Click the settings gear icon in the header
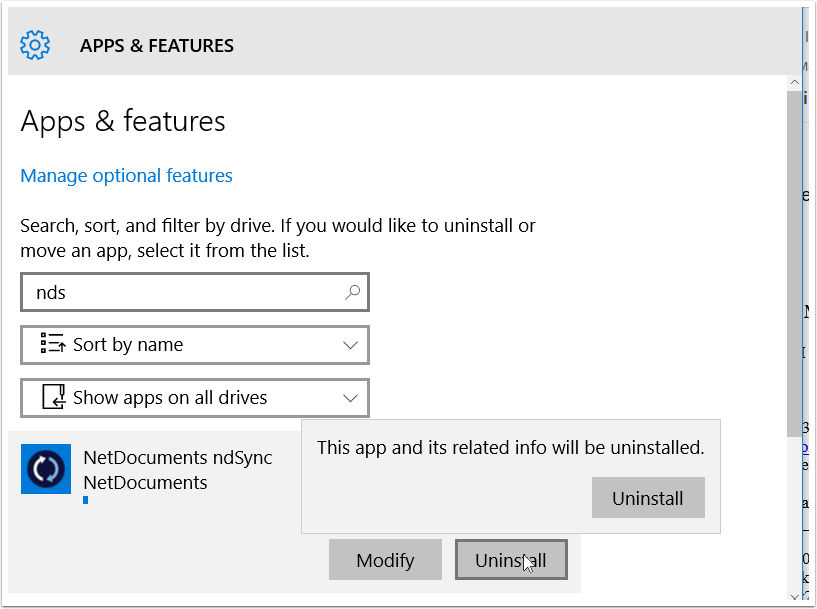Screen dimensions: 817x609 (35, 44)
